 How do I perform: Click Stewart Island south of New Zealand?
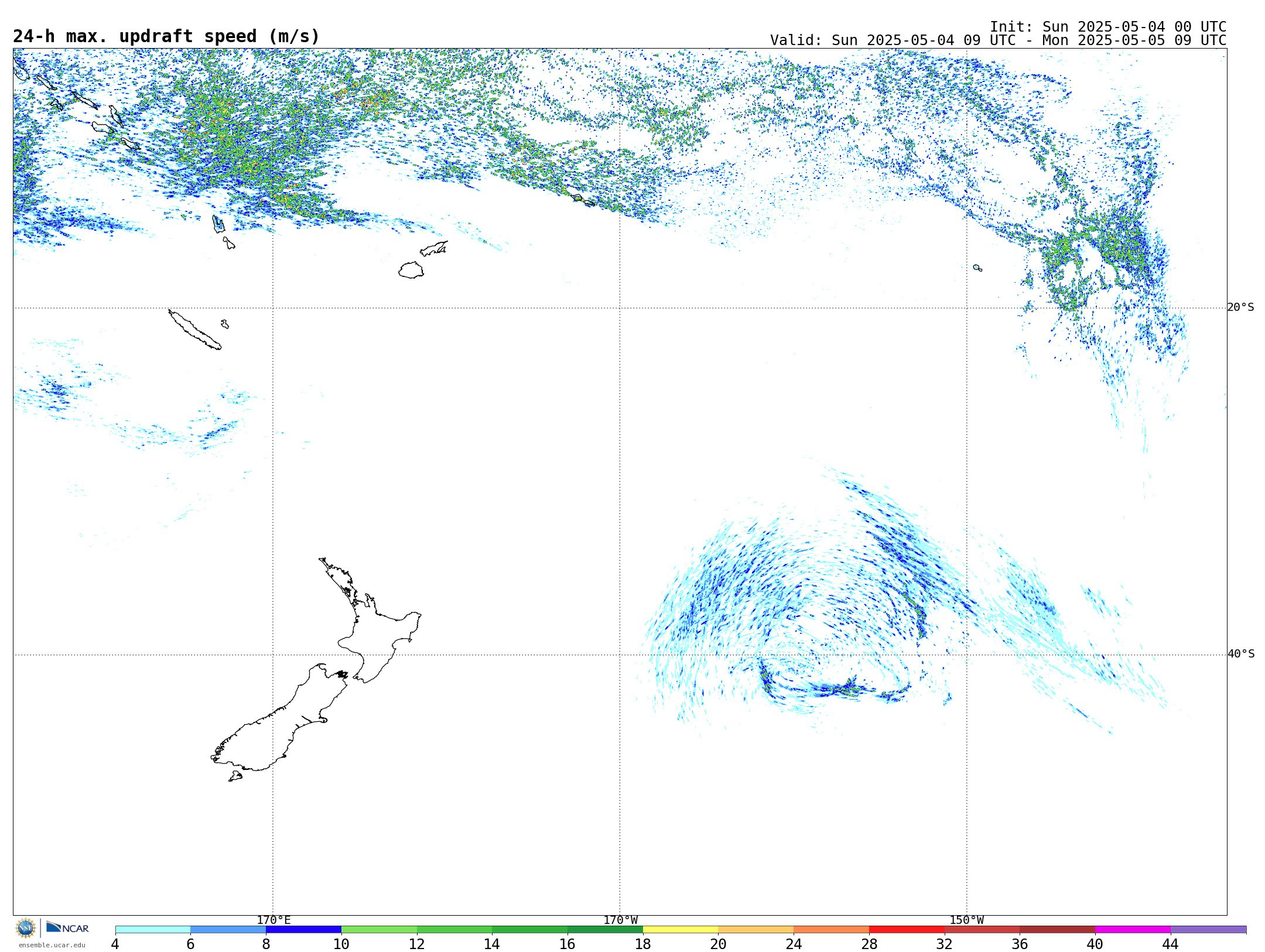[x=235, y=776]
